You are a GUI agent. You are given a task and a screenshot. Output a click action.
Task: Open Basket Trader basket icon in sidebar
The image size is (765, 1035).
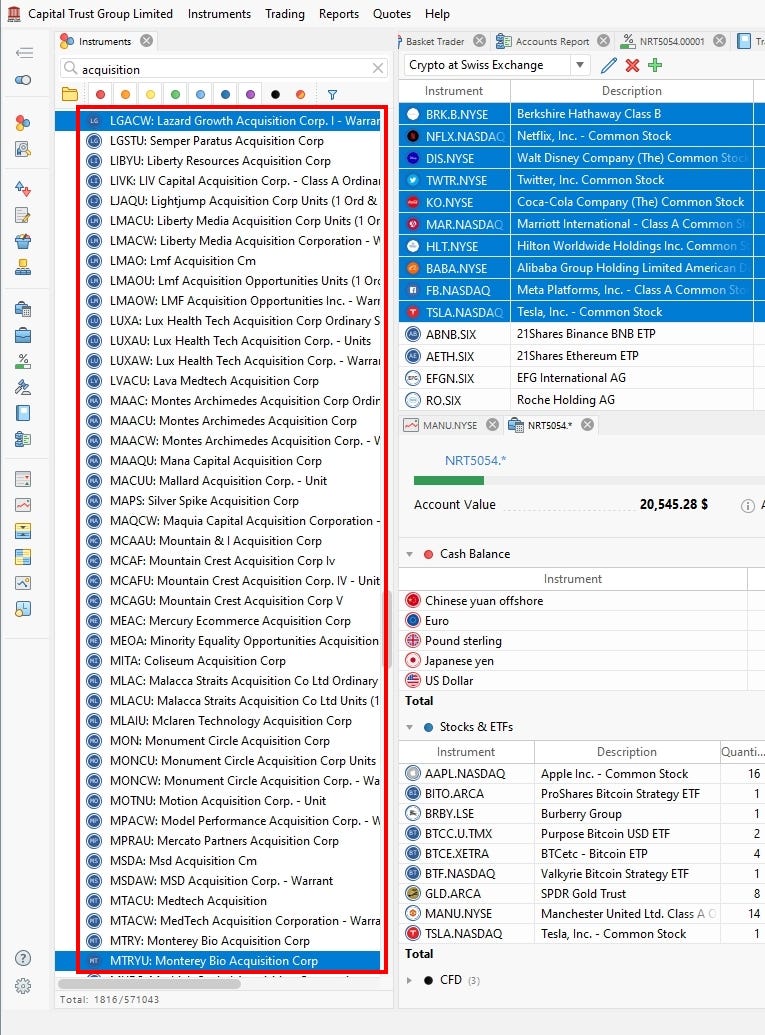pos(23,241)
